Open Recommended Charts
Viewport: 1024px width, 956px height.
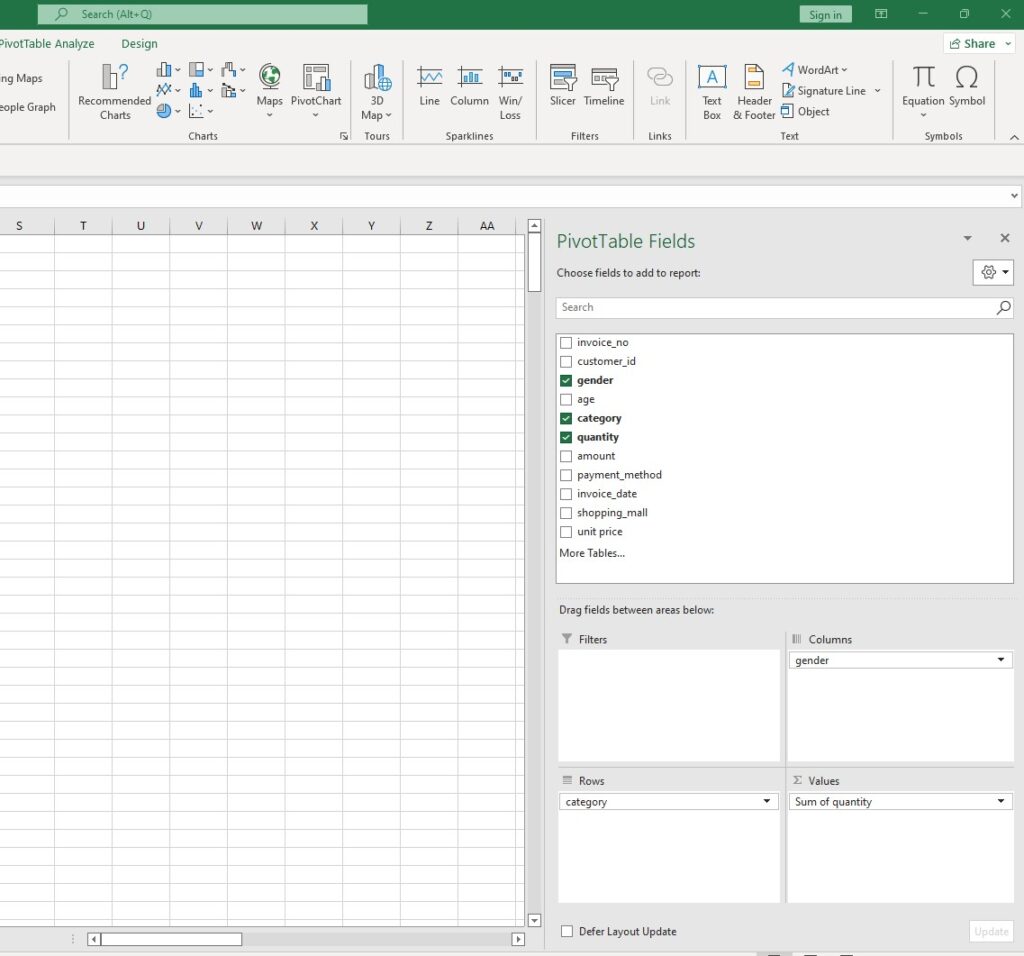[113, 90]
